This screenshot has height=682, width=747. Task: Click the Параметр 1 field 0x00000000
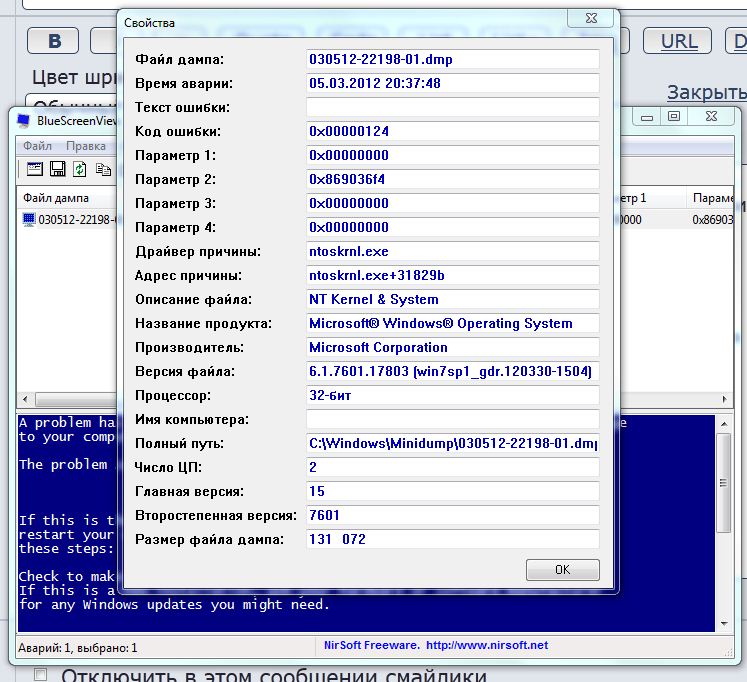pyautogui.click(x=453, y=155)
